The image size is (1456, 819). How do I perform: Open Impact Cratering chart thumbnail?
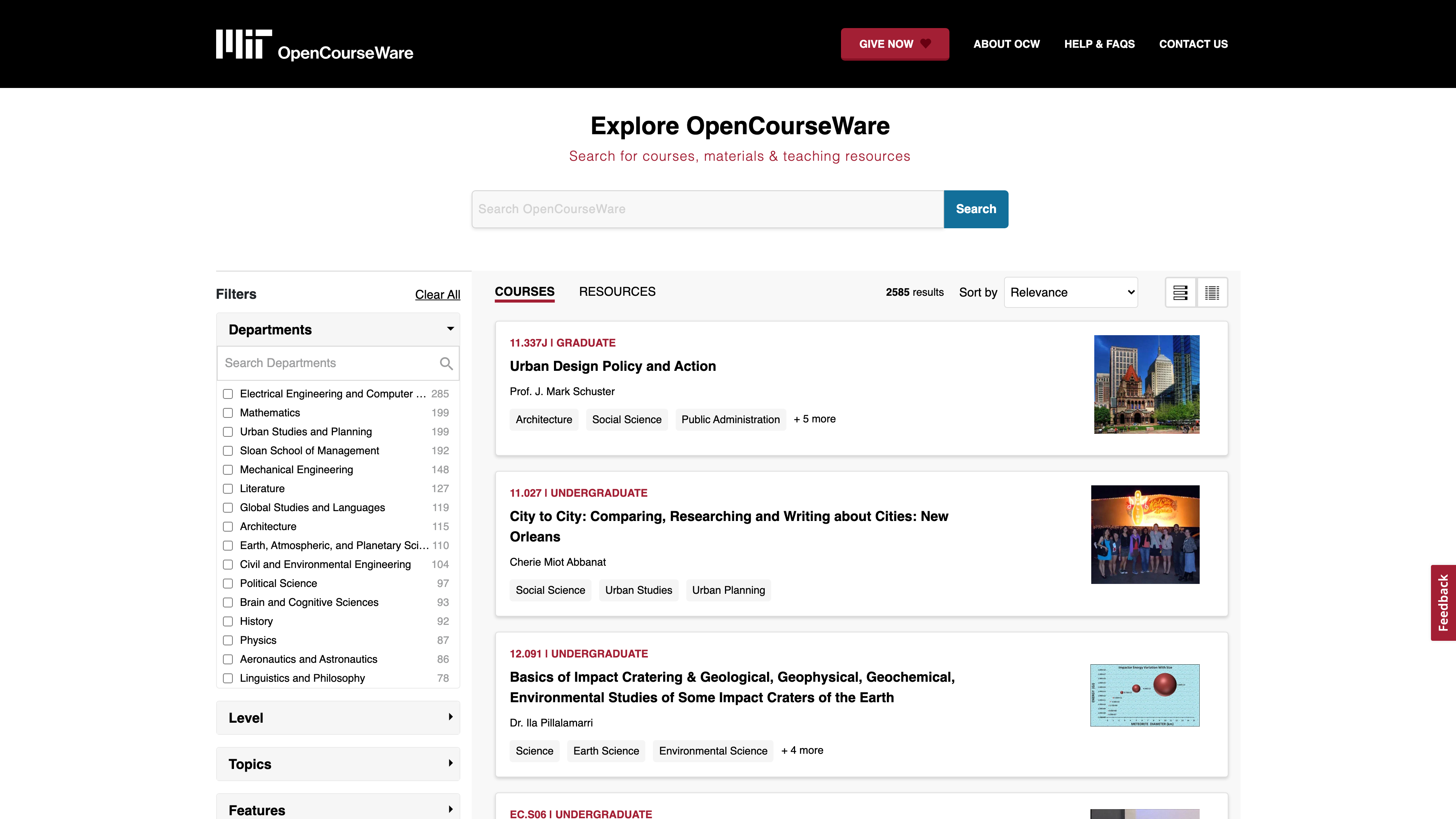[x=1145, y=695]
